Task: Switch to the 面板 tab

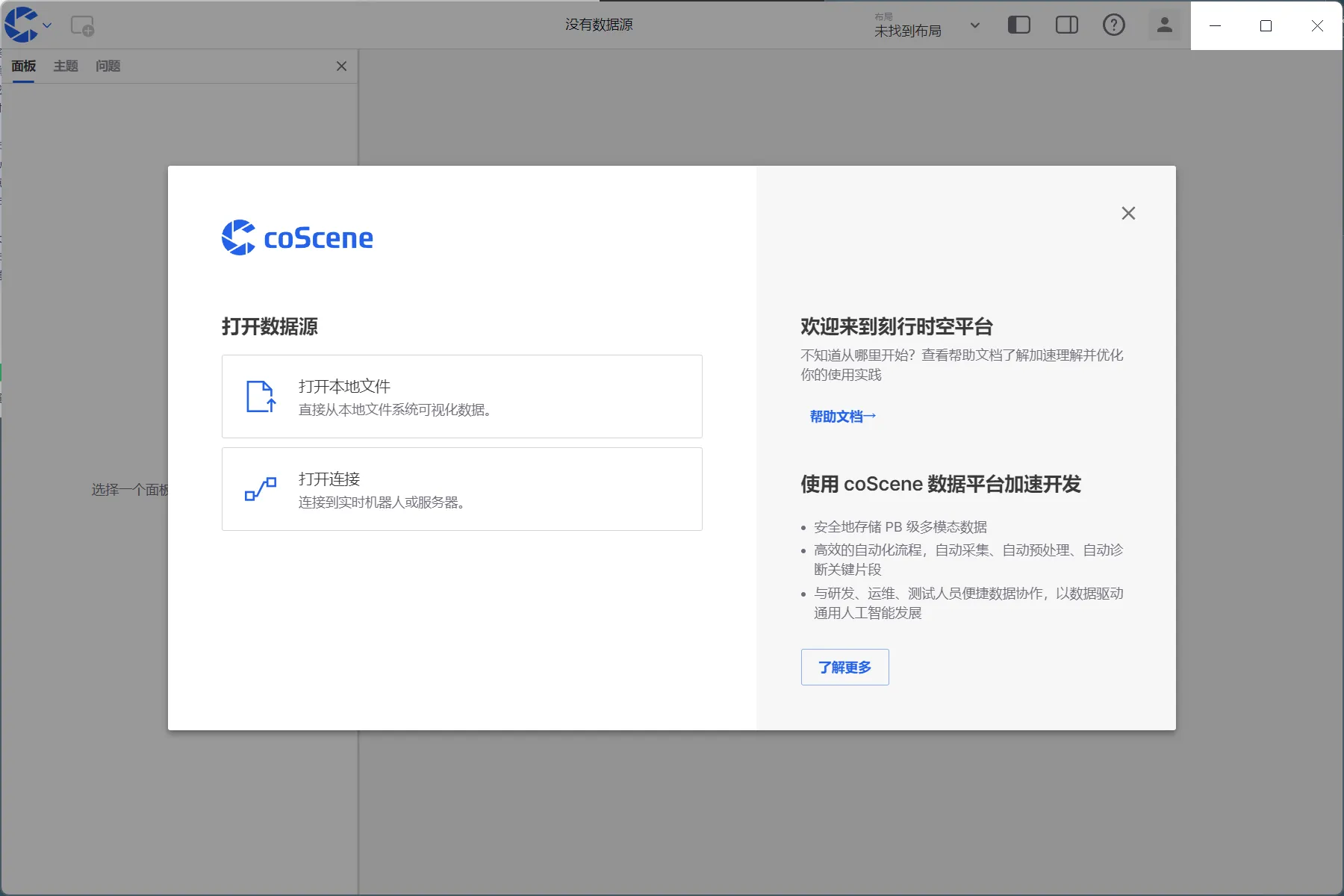Action: click(24, 66)
